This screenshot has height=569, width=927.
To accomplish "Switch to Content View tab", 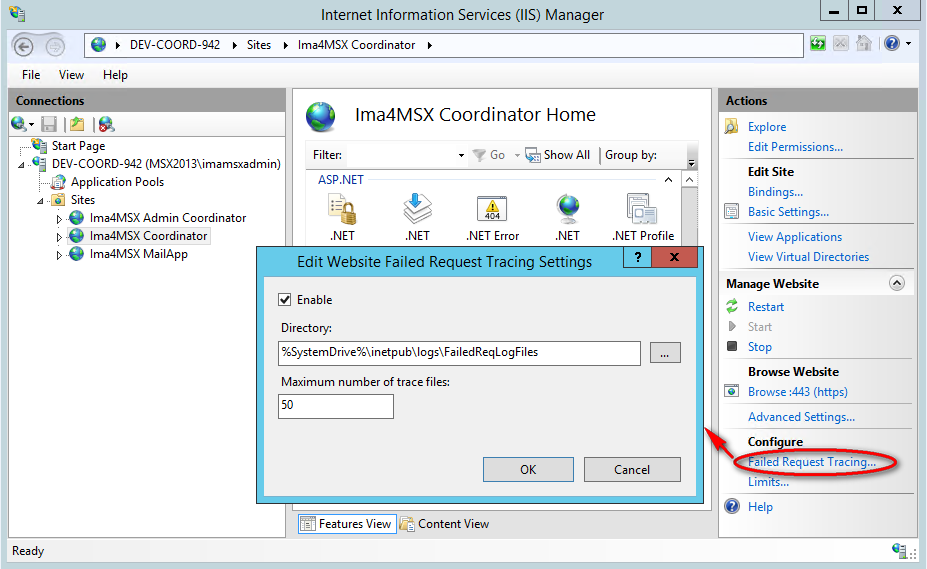I will pyautogui.click(x=445, y=523).
